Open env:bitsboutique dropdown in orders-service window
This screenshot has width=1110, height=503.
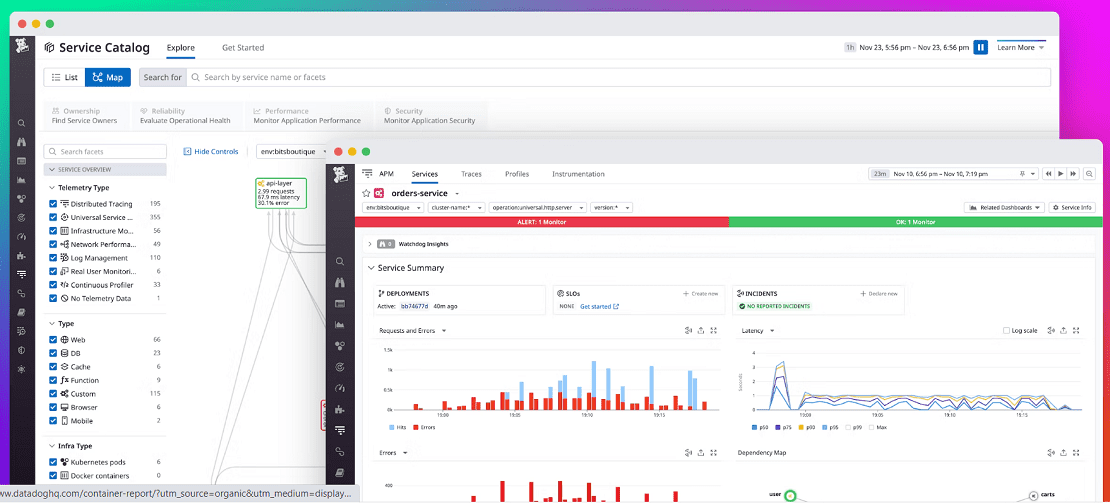(x=393, y=207)
